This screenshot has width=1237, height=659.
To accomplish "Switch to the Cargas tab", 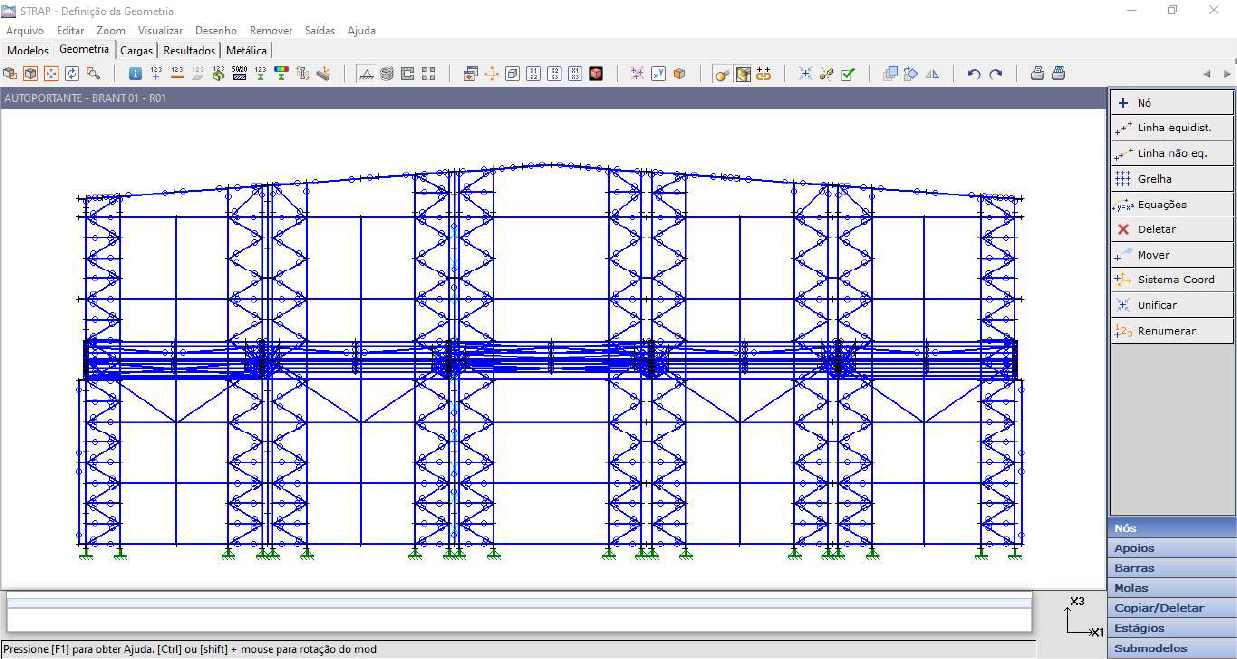I will 136,50.
